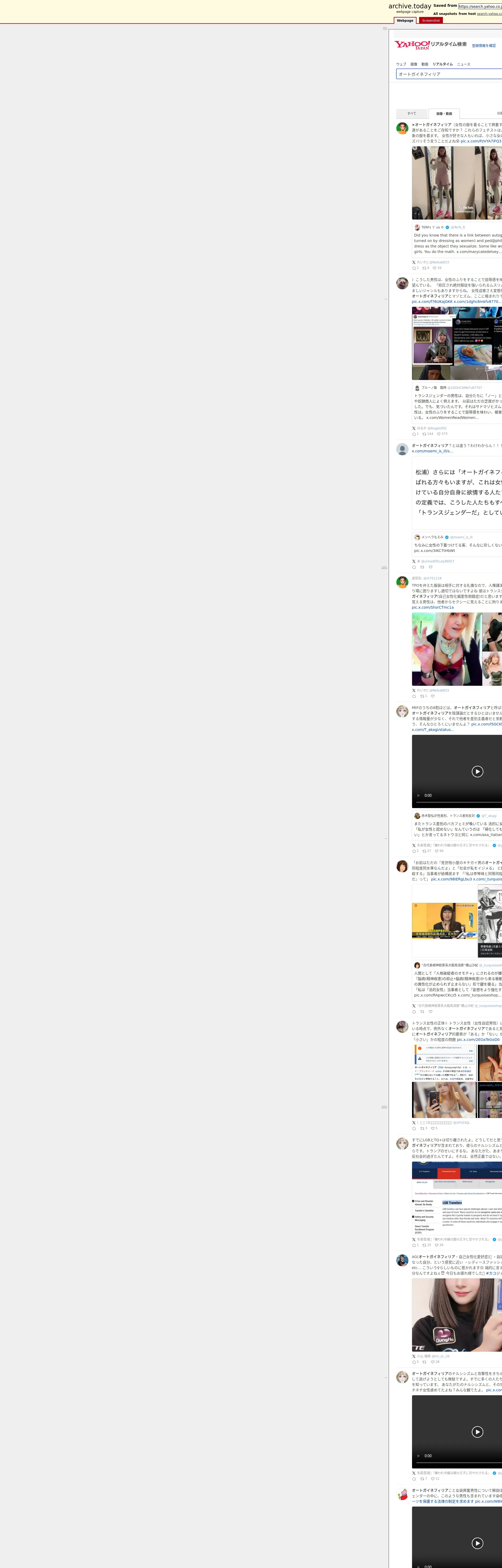Click the Yahoo search input field
Image resolution: width=502 pixels, height=1568 pixels.
(x=449, y=74)
